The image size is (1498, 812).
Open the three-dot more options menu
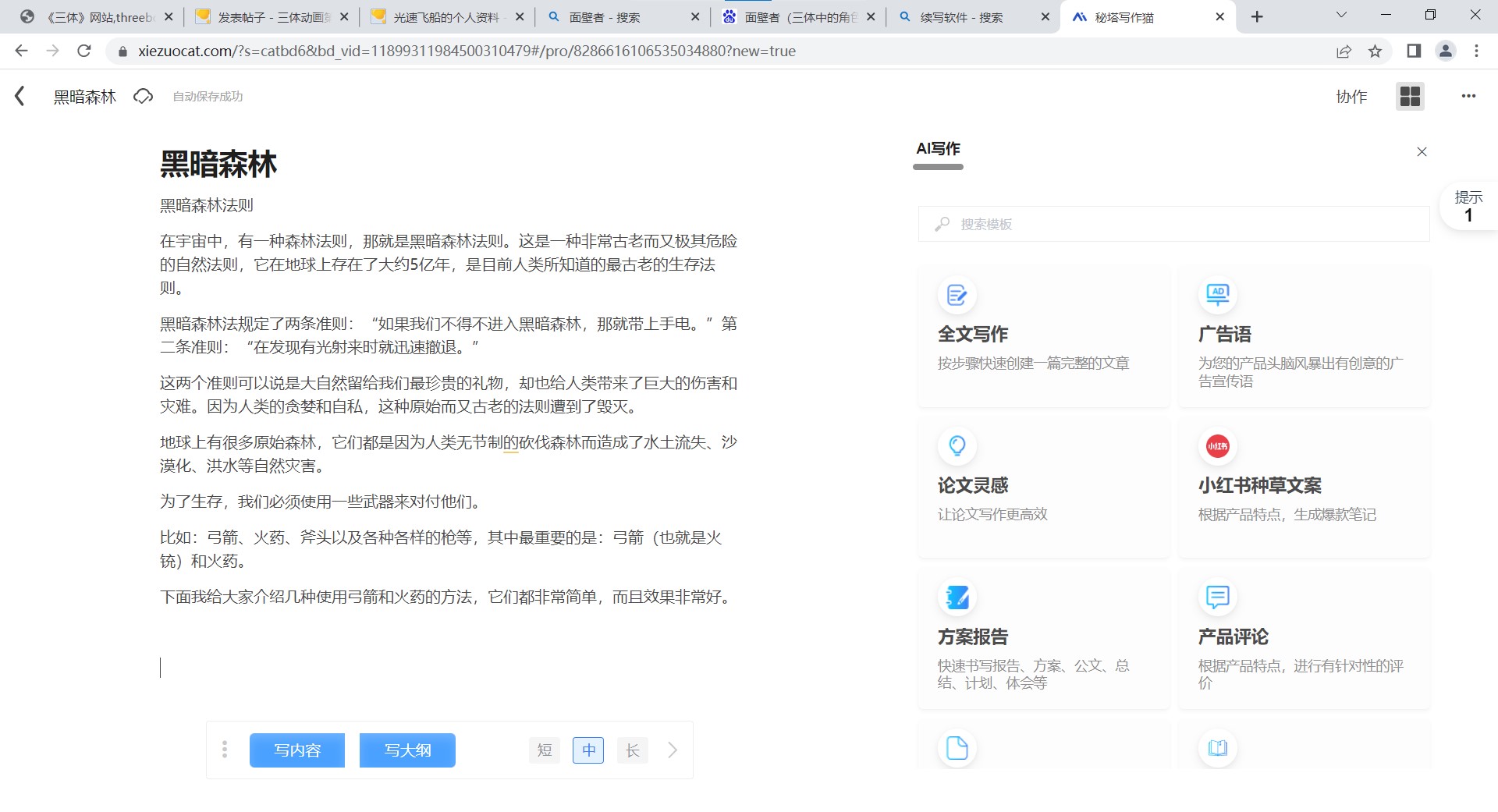[x=1468, y=96]
